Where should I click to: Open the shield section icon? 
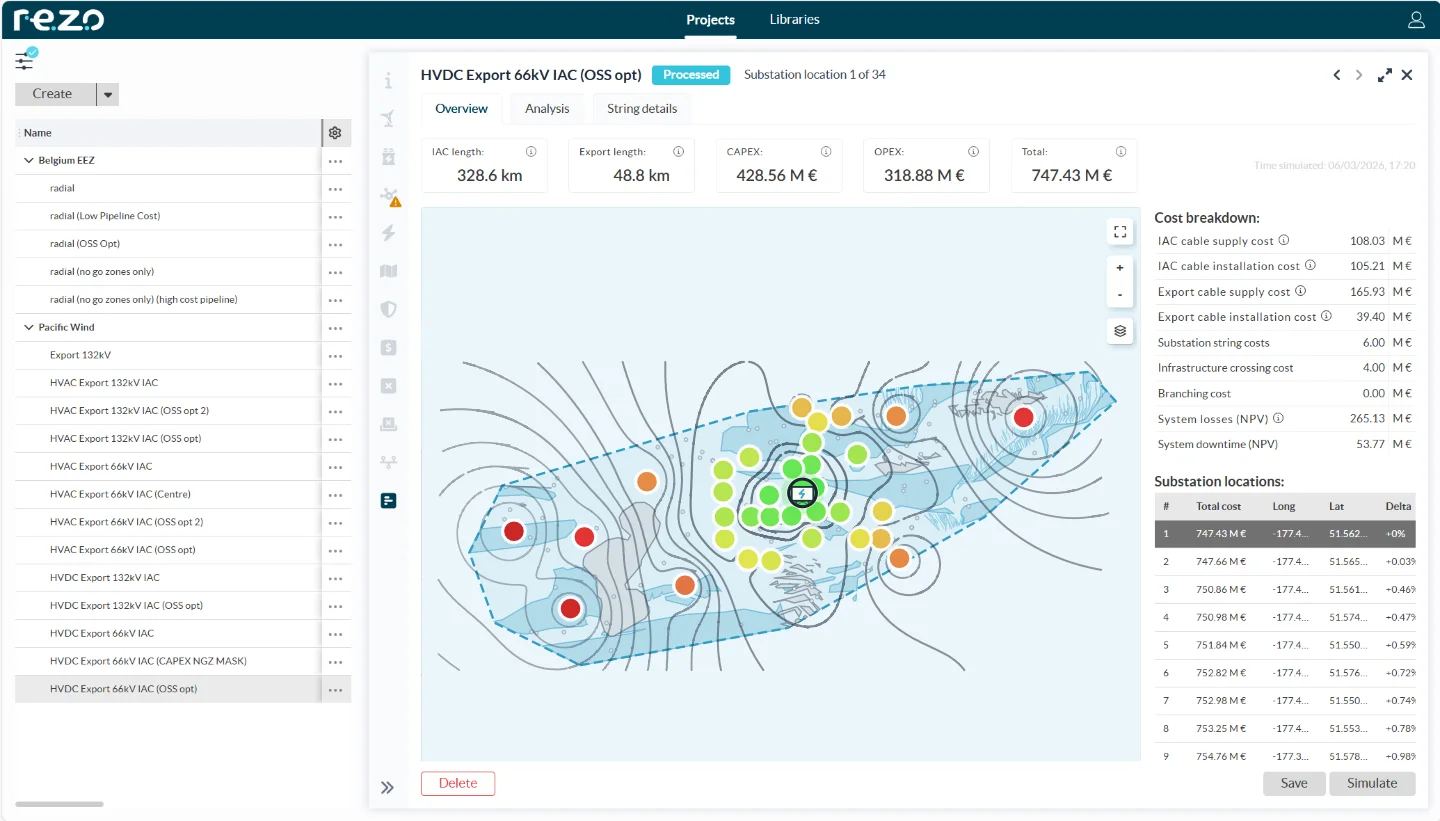(389, 309)
